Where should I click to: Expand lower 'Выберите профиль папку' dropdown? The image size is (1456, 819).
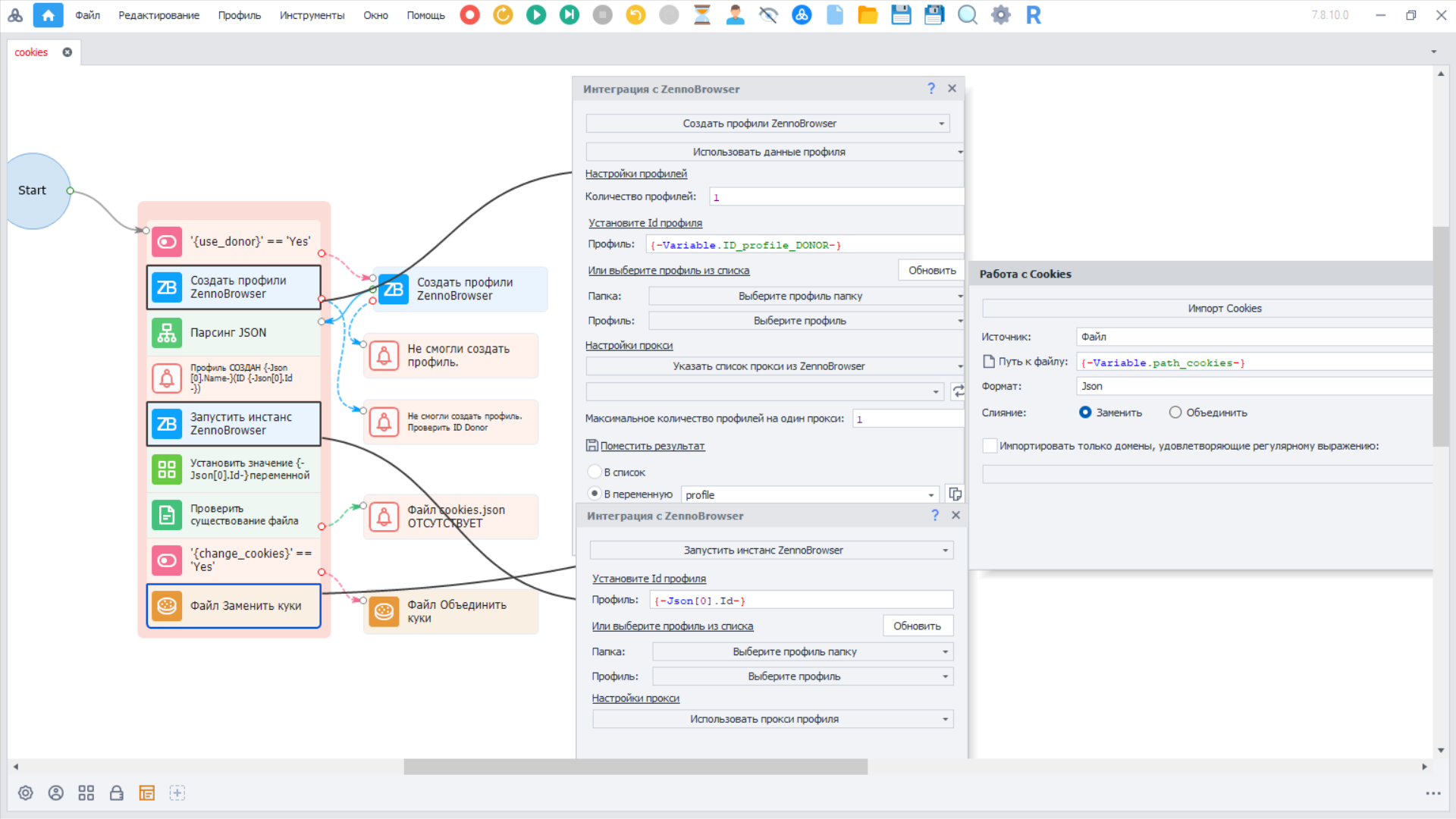(x=802, y=651)
